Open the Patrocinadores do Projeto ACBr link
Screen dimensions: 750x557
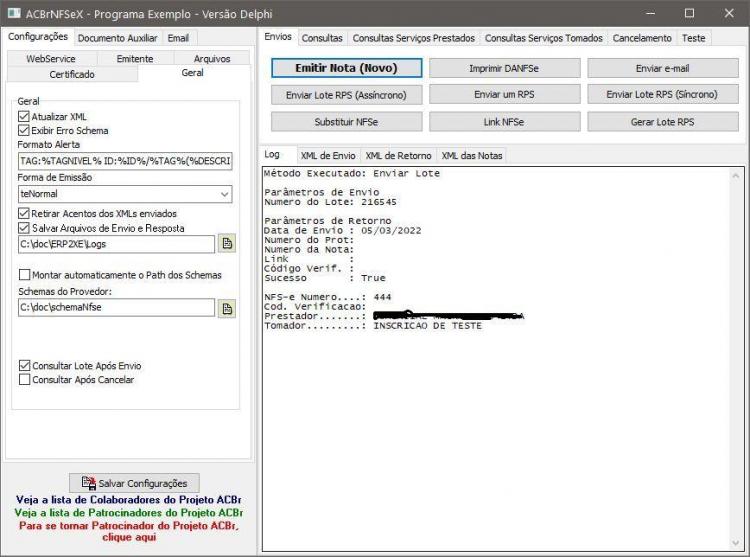pos(129,513)
